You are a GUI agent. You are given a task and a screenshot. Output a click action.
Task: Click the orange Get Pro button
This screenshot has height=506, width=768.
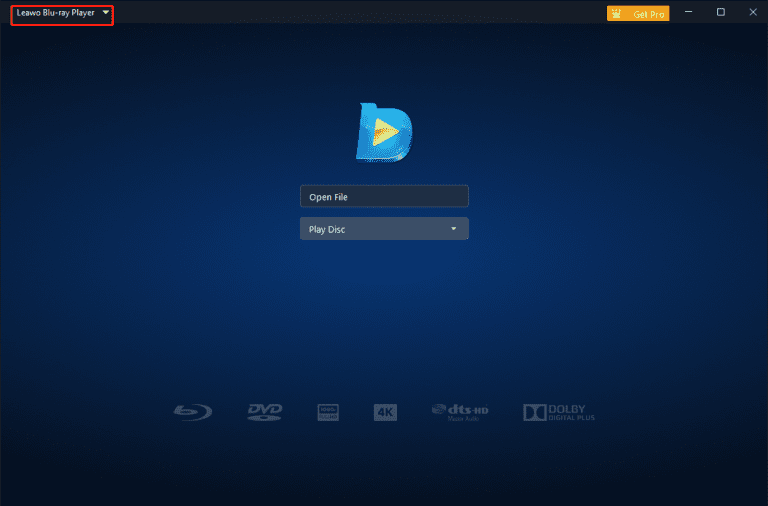coord(637,14)
